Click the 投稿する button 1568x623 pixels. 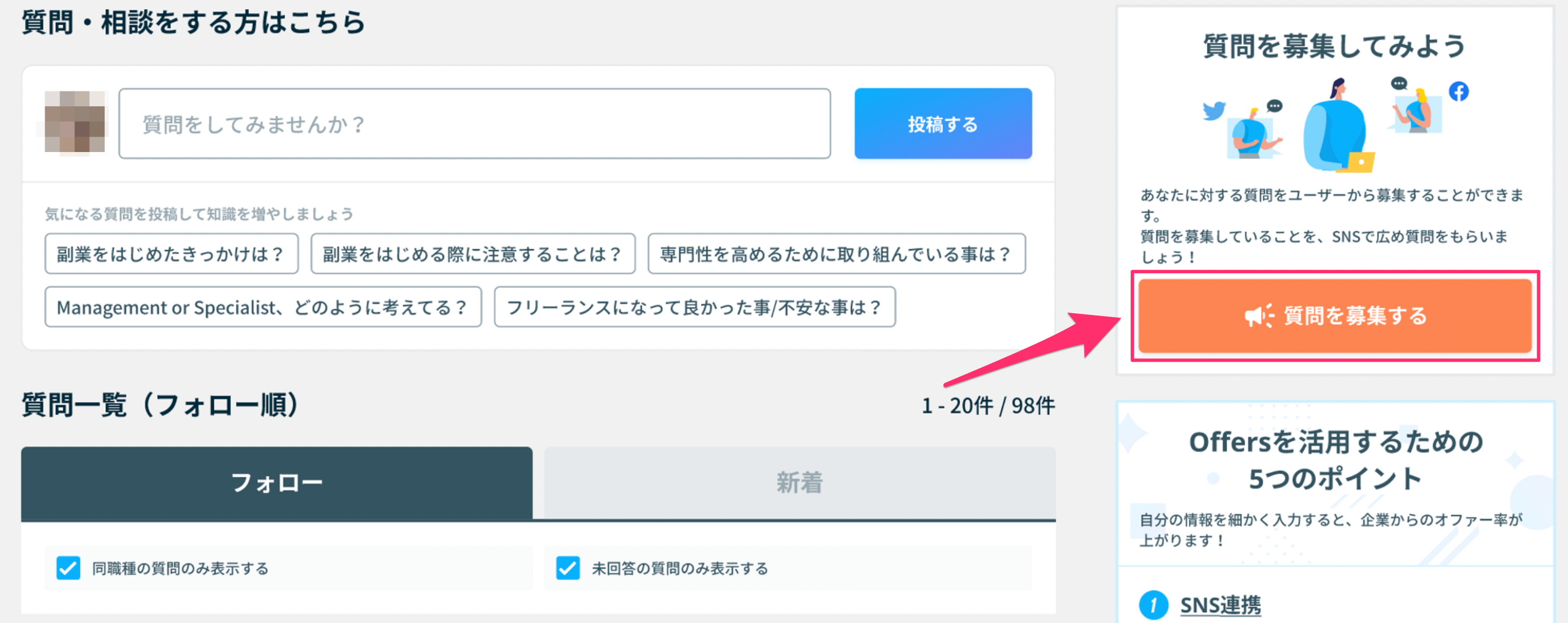pyautogui.click(x=942, y=123)
